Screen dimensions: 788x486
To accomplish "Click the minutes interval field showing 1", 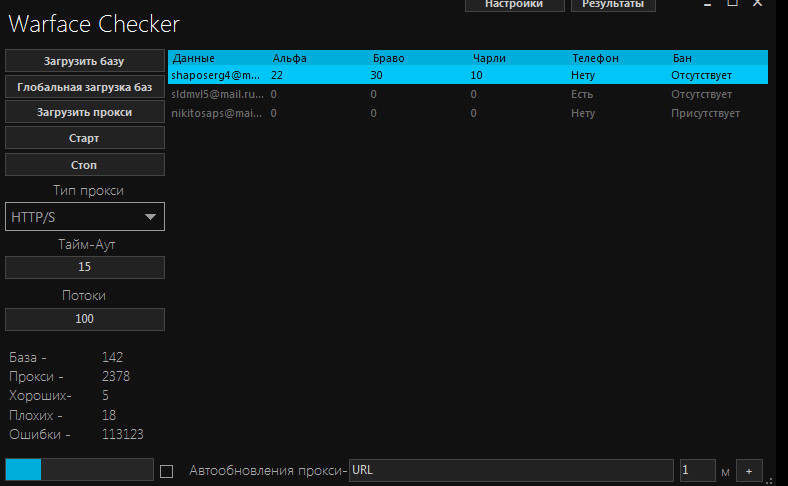I will [698, 470].
